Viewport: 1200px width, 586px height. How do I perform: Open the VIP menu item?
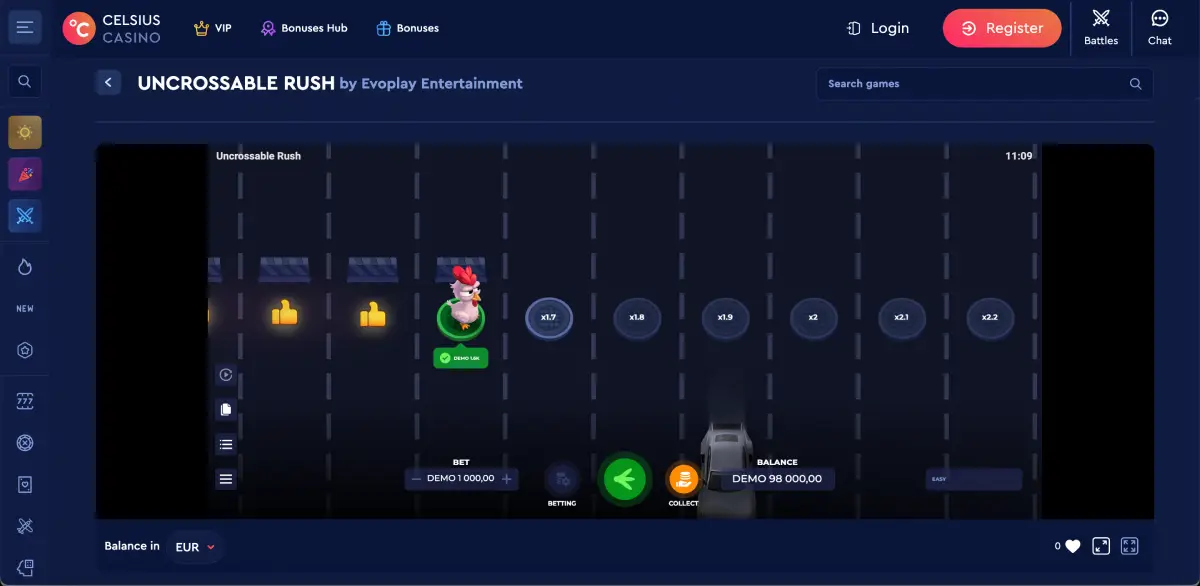(212, 28)
